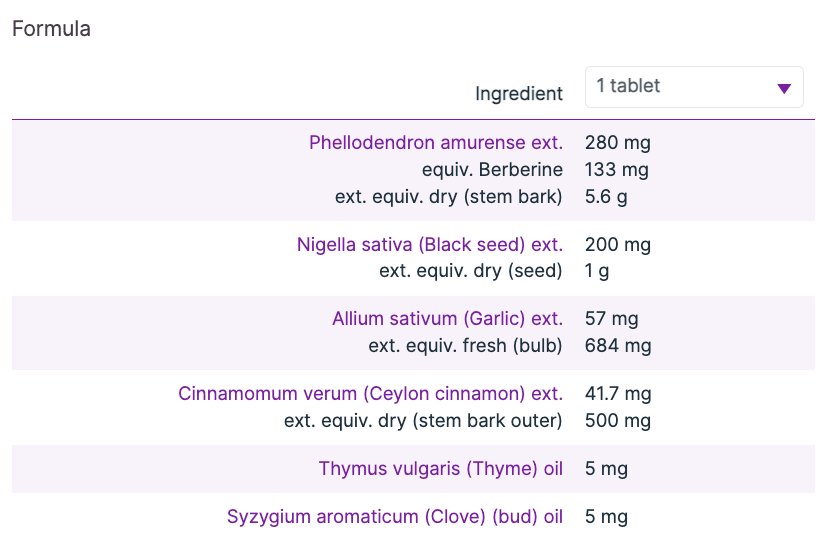Select the 684 mg fresh bulb value
824x554 pixels.
pyautogui.click(x=617, y=346)
